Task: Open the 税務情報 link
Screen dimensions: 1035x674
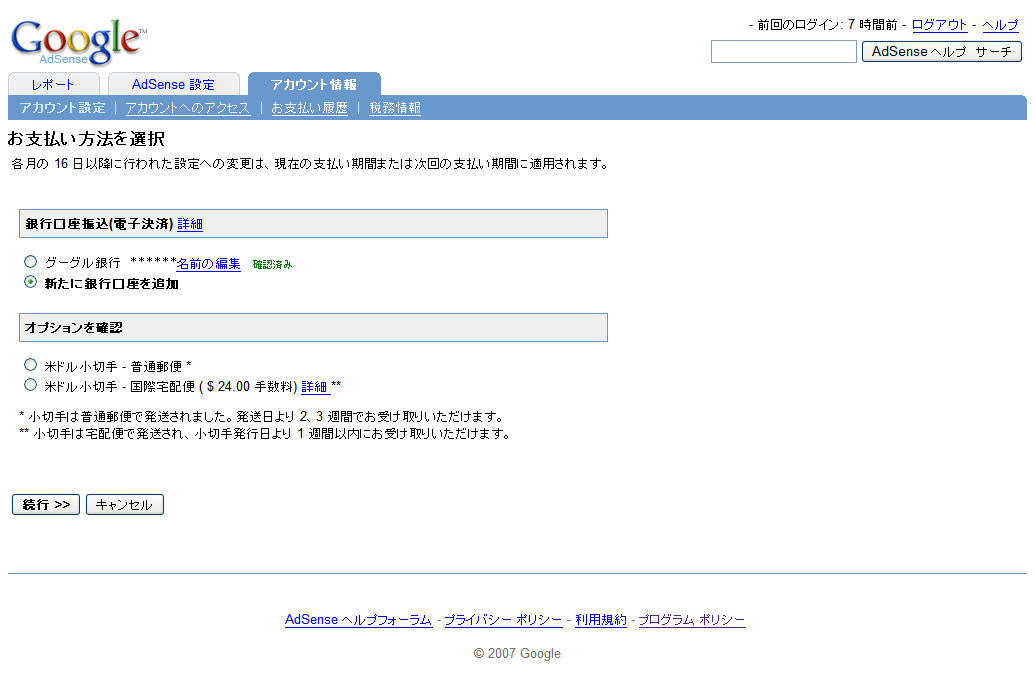Action: [395, 108]
